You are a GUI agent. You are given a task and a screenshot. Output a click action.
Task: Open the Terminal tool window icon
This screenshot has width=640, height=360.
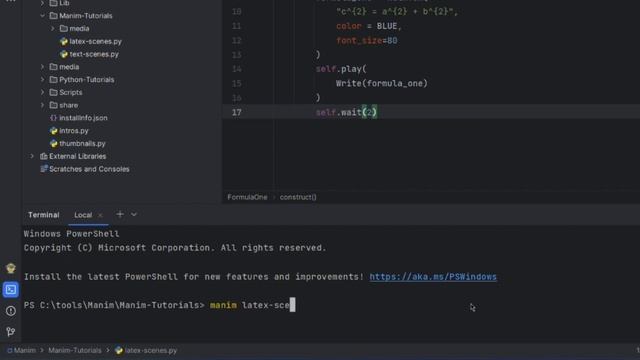pyautogui.click(x=11, y=289)
